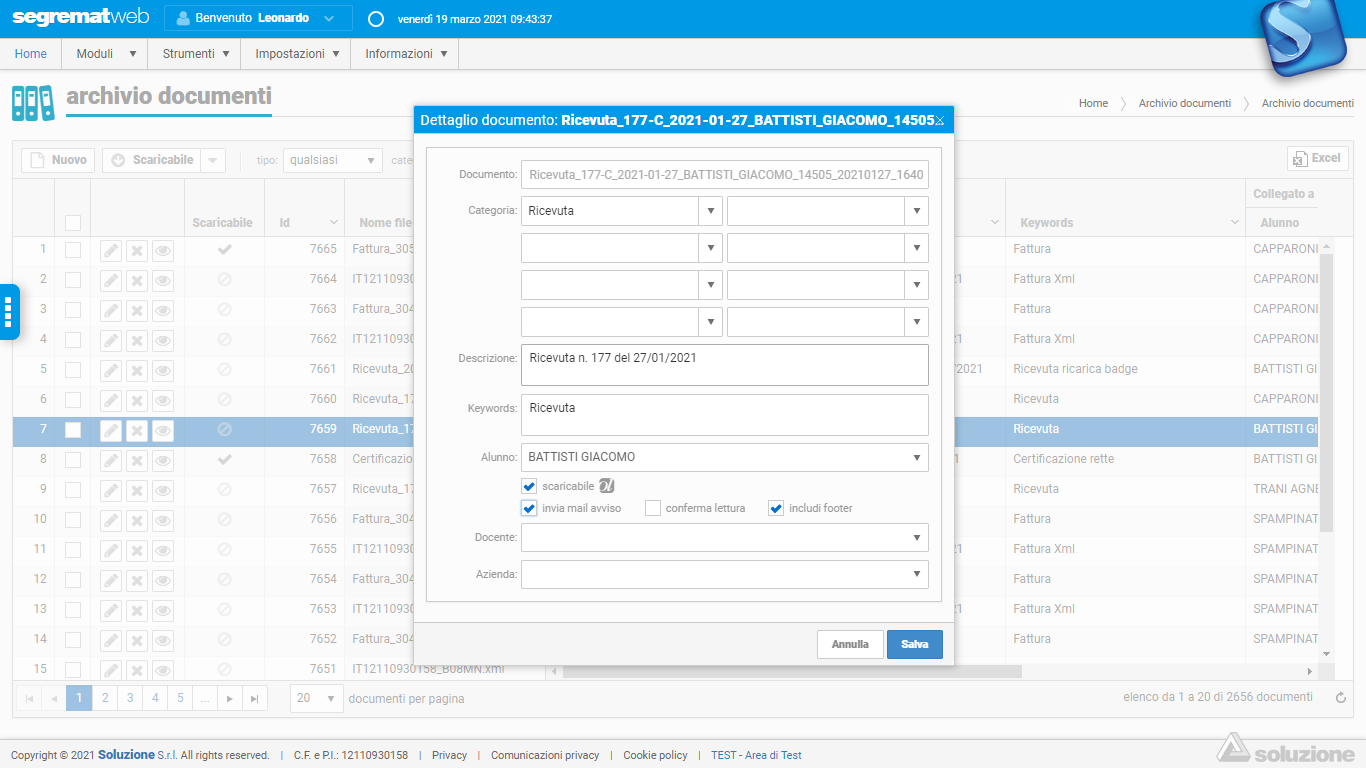Open the Docente dropdown
This screenshot has height=768, width=1366.
[x=725, y=537]
